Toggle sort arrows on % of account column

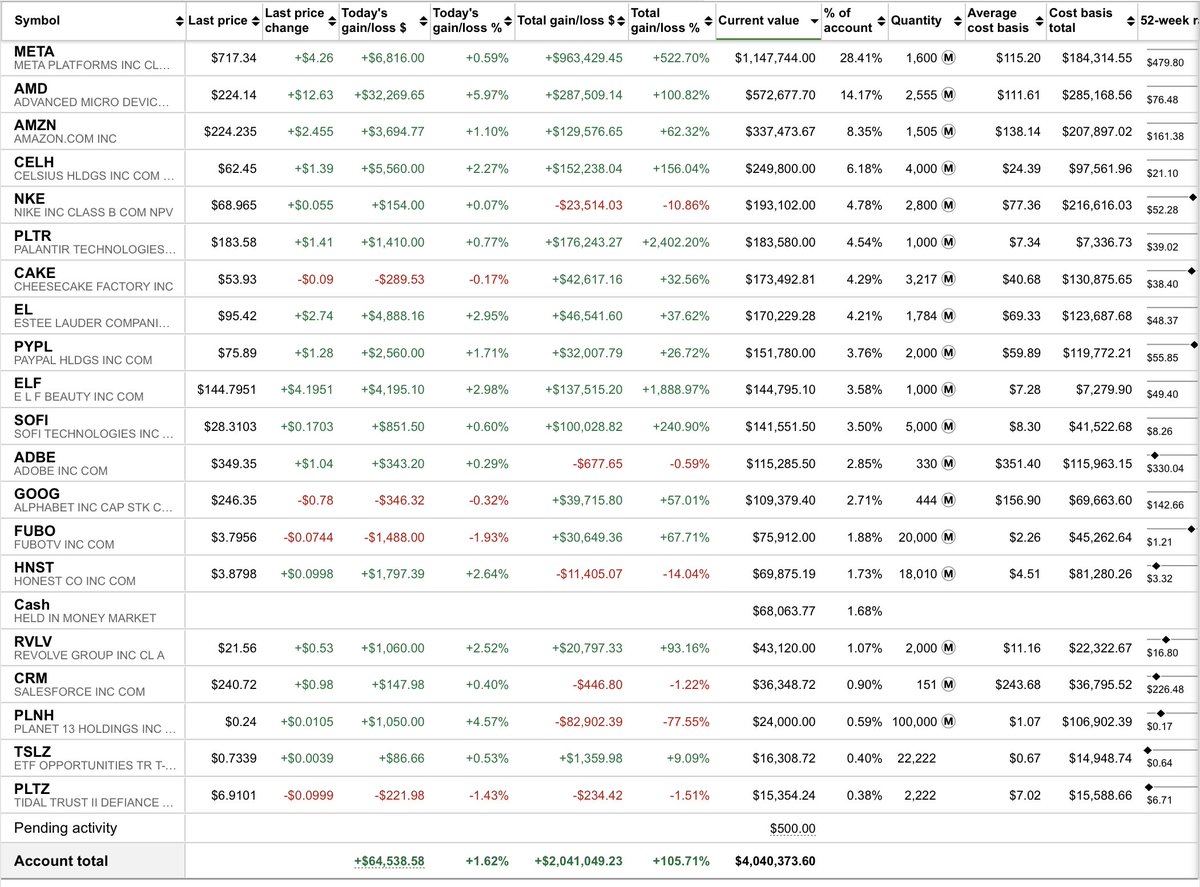click(x=881, y=21)
